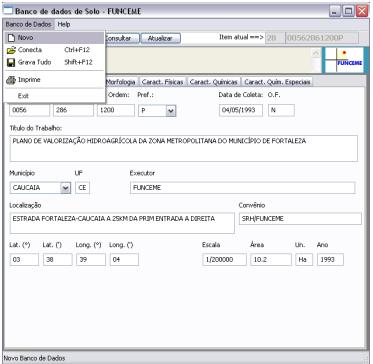The height and width of the screenshot is (364, 373).
Task: Click the Long. minutes field 04
Action: [x=124, y=259]
